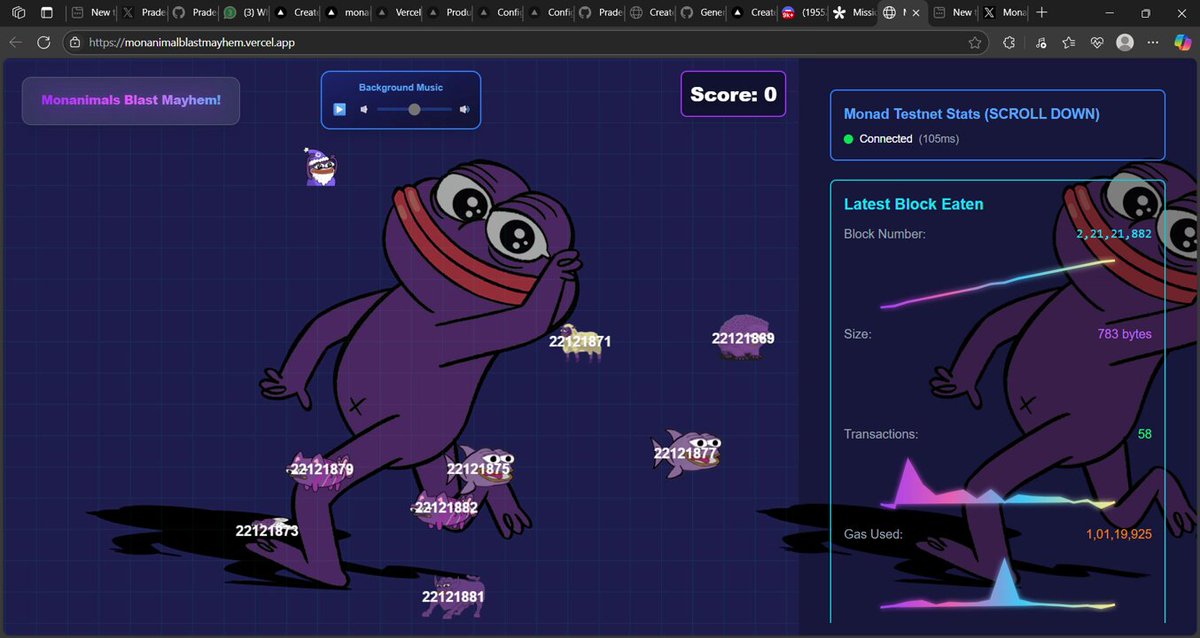Click the address bar URL
The width and height of the screenshot is (1200, 638).
tap(192, 43)
